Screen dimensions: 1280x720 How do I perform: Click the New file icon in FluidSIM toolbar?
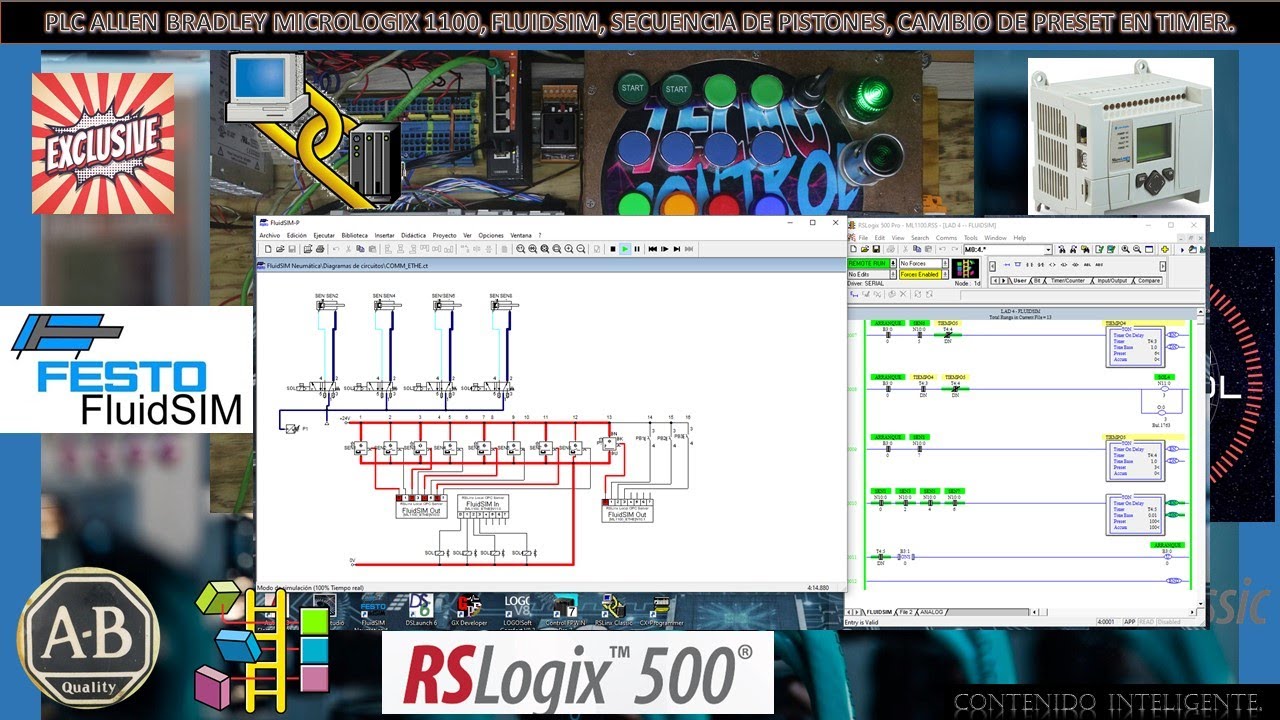pos(268,249)
